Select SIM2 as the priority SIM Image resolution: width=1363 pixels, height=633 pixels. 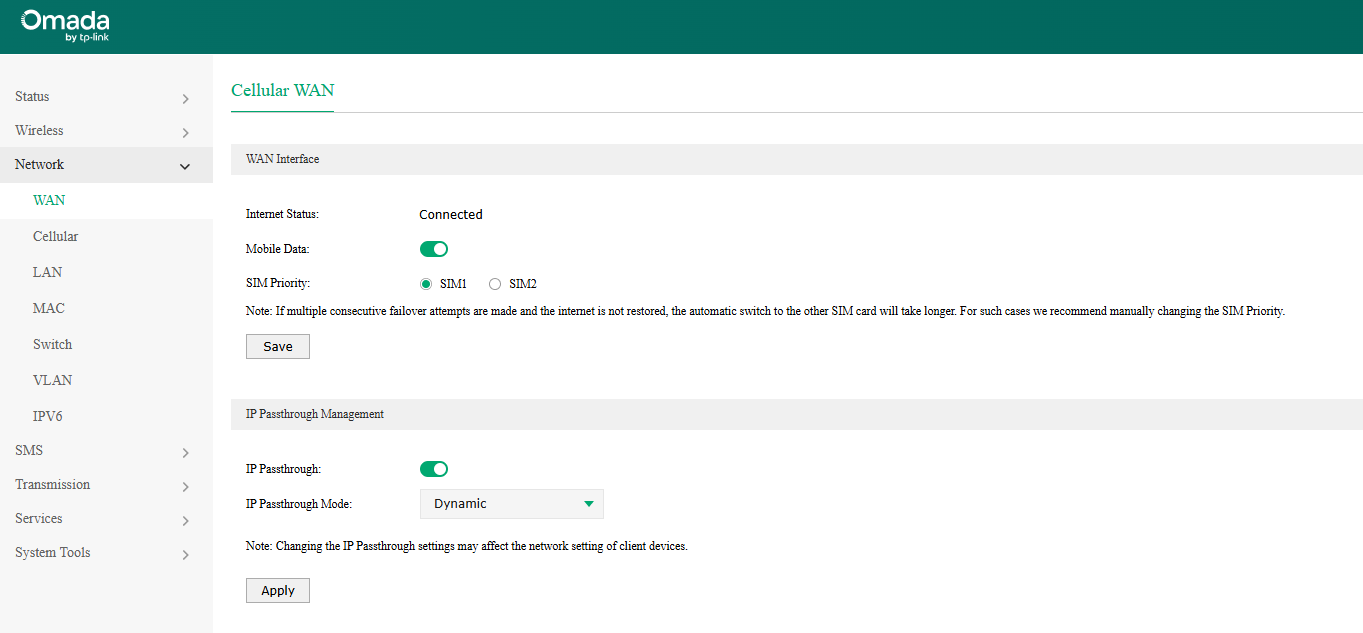tap(495, 283)
